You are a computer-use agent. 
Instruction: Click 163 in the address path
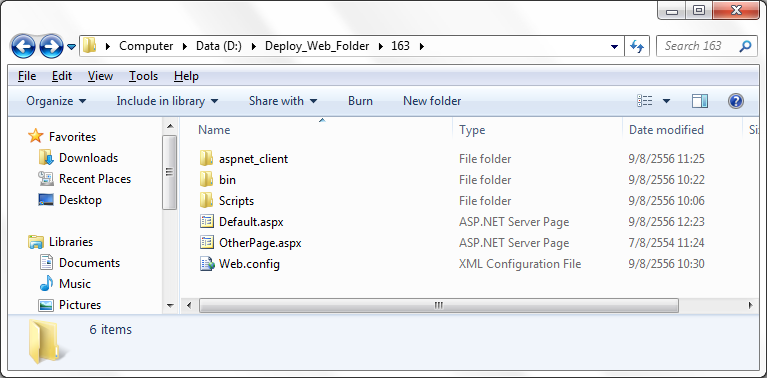[400, 46]
